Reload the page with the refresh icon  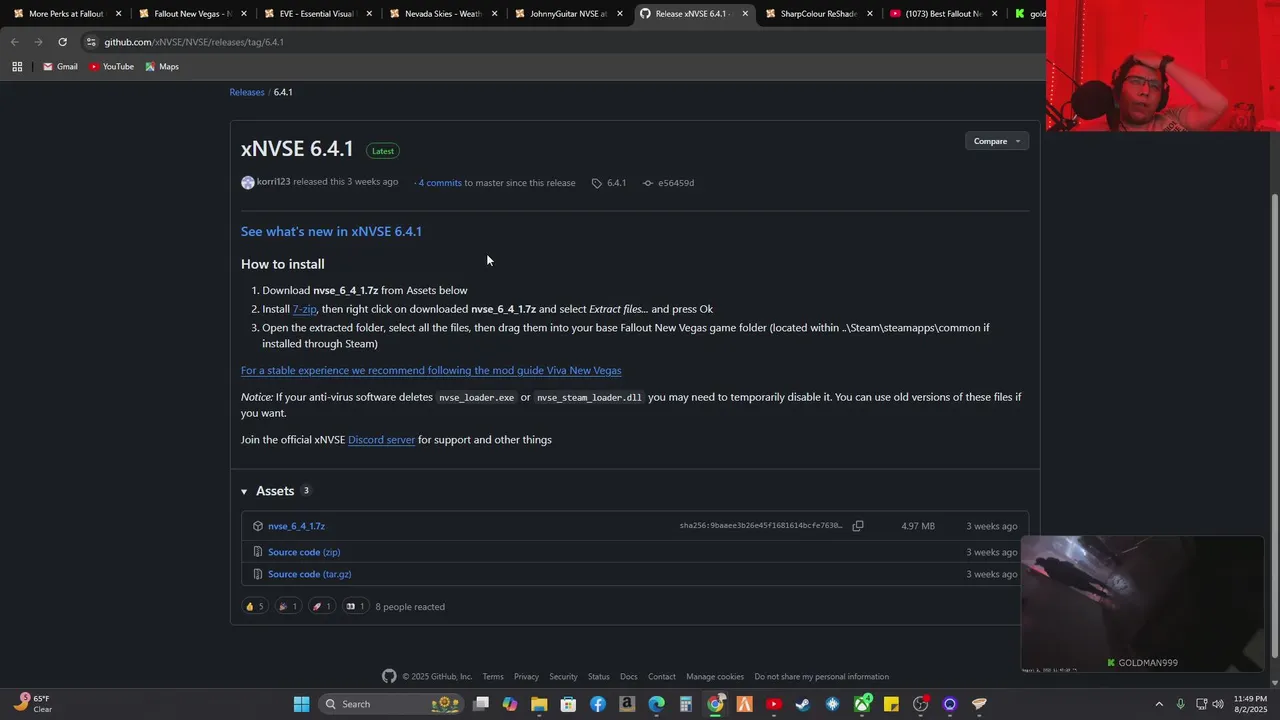62,42
